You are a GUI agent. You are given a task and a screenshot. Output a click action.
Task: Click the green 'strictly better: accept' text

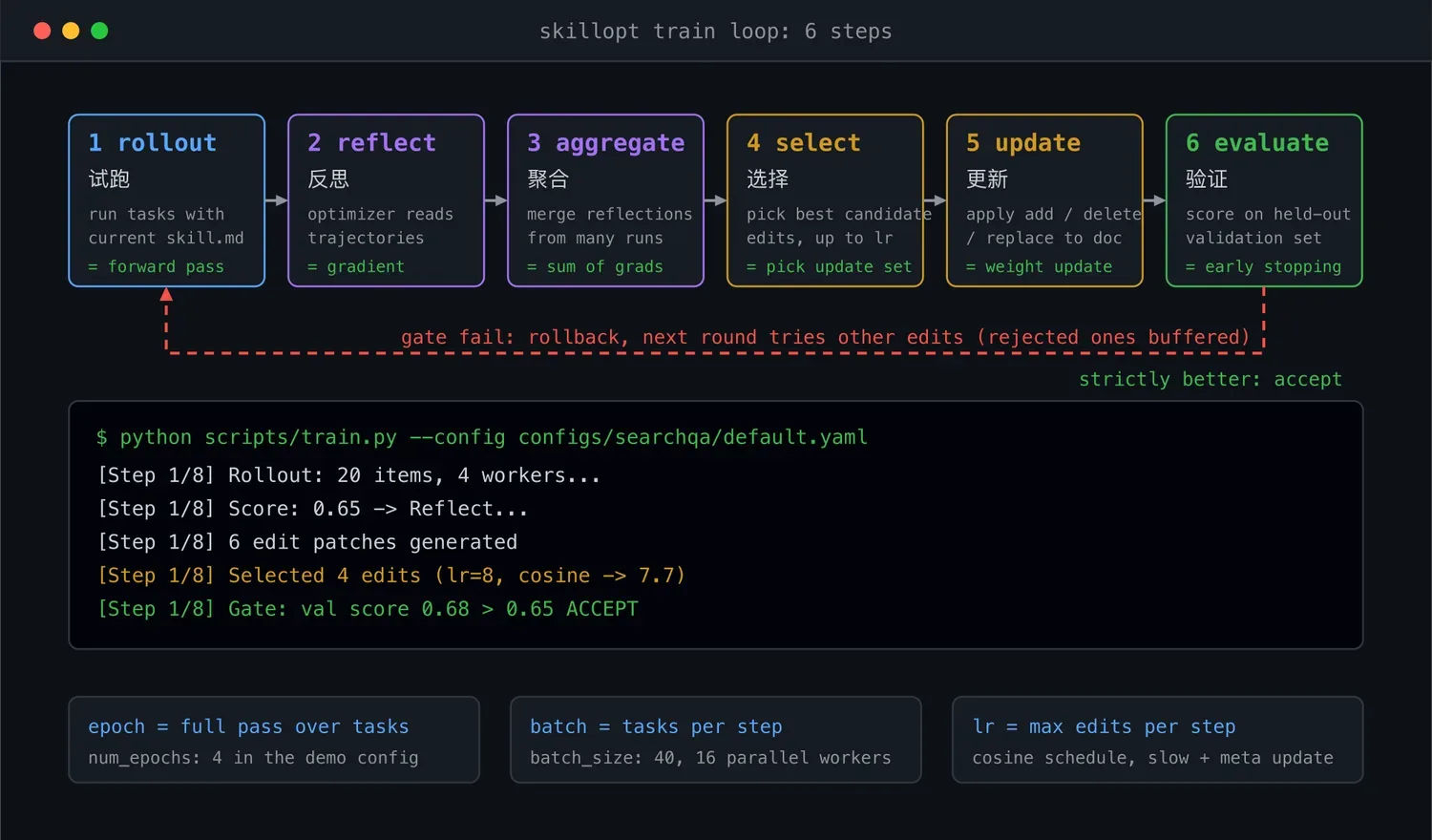[1211, 379]
